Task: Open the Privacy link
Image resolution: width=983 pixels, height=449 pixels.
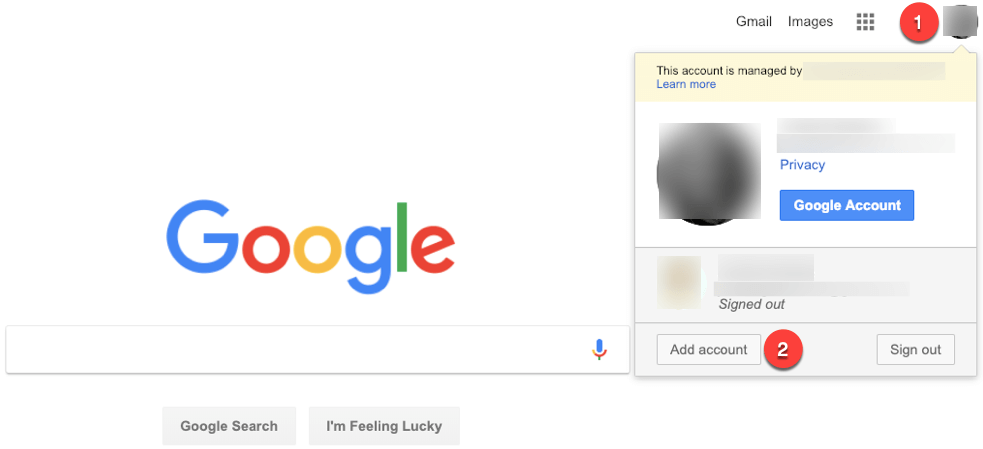Action: (x=802, y=165)
